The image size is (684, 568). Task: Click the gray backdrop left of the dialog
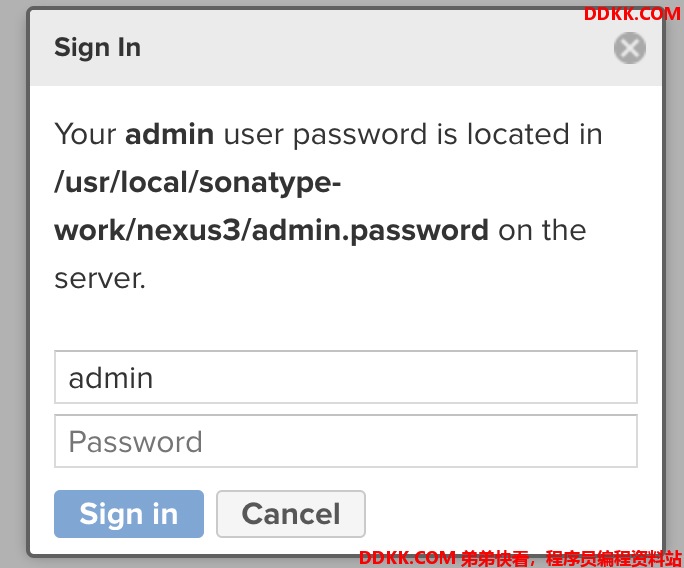pos(12,284)
